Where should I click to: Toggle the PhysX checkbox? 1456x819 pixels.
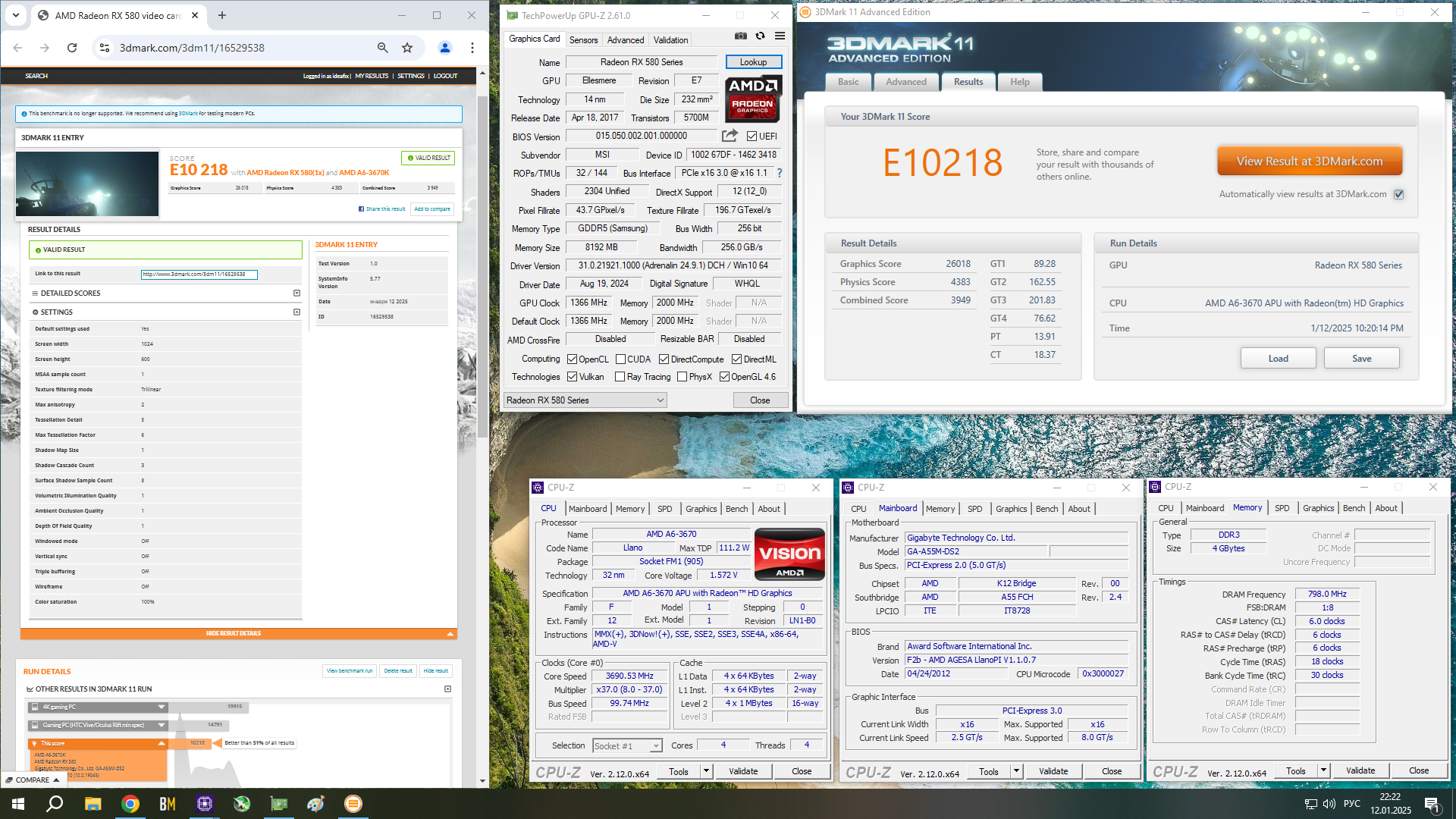click(x=682, y=376)
